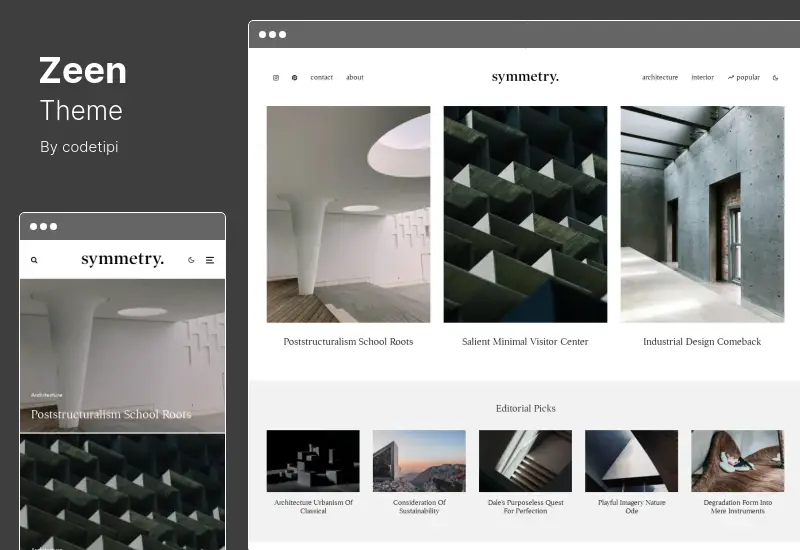Click the geometric facade image in mobile preview
The width and height of the screenshot is (800, 550).
pos(122,492)
